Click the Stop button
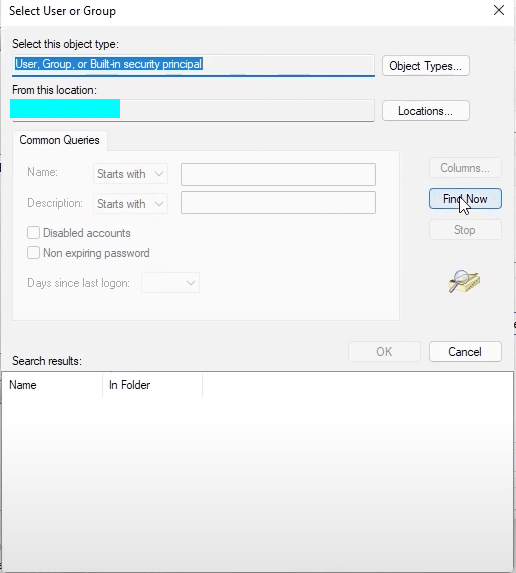516x573 pixels. pos(465,230)
